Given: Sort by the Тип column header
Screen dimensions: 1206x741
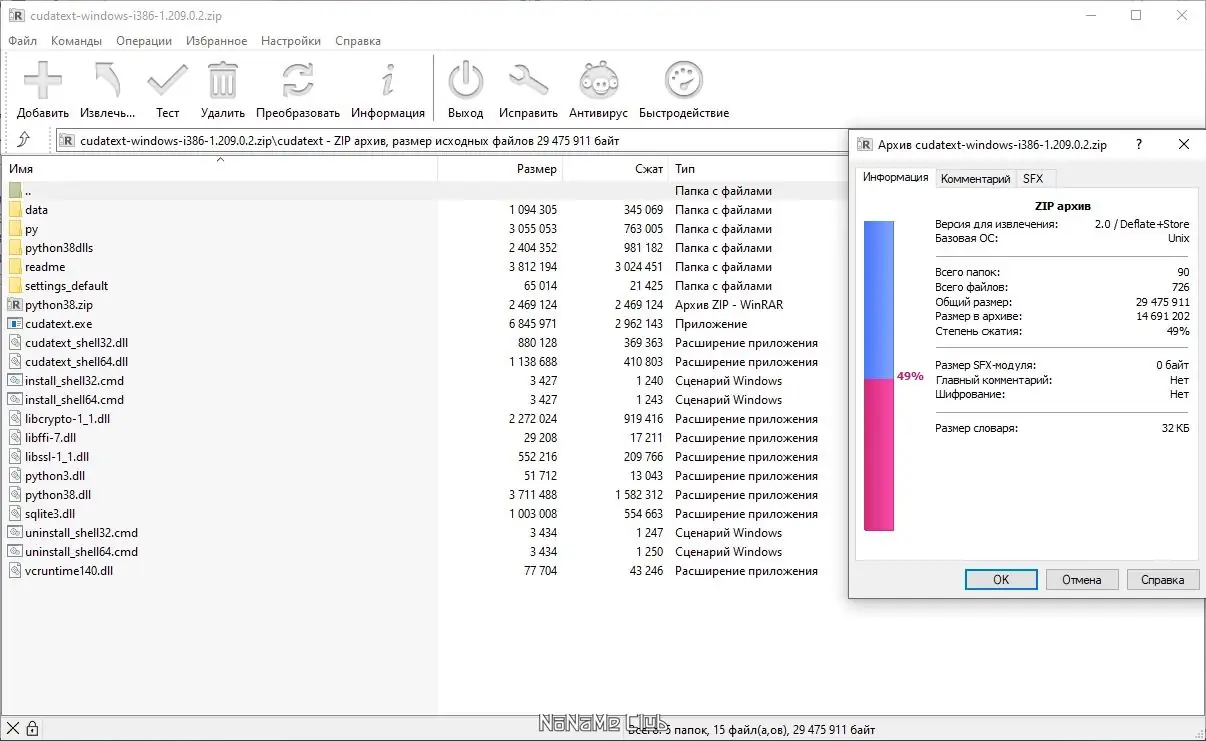Looking at the screenshot, I should pyautogui.click(x=758, y=169).
